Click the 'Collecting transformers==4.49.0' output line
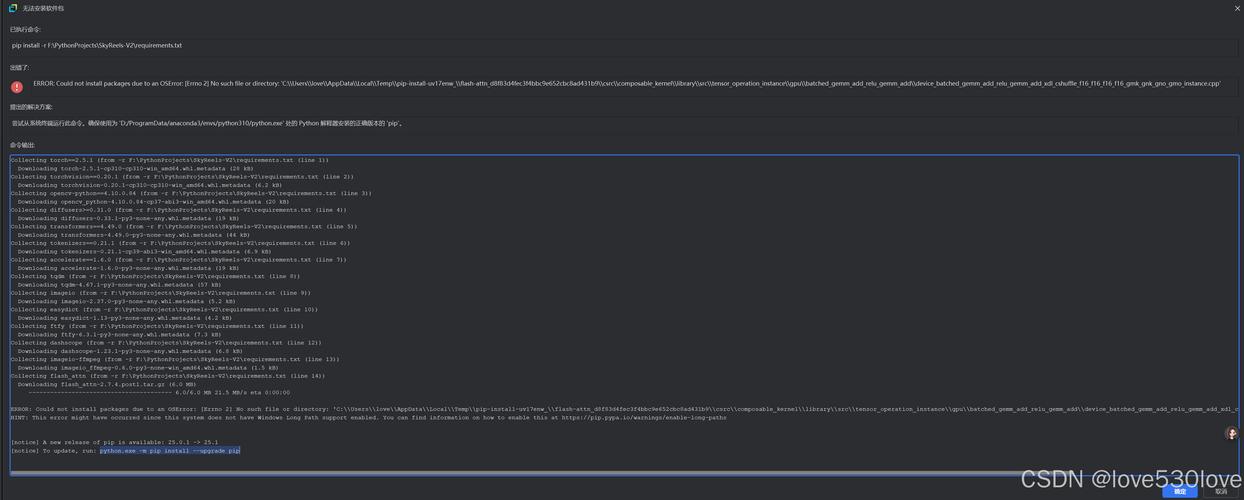Viewport: 1244px width, 500px height. point(183,227)
